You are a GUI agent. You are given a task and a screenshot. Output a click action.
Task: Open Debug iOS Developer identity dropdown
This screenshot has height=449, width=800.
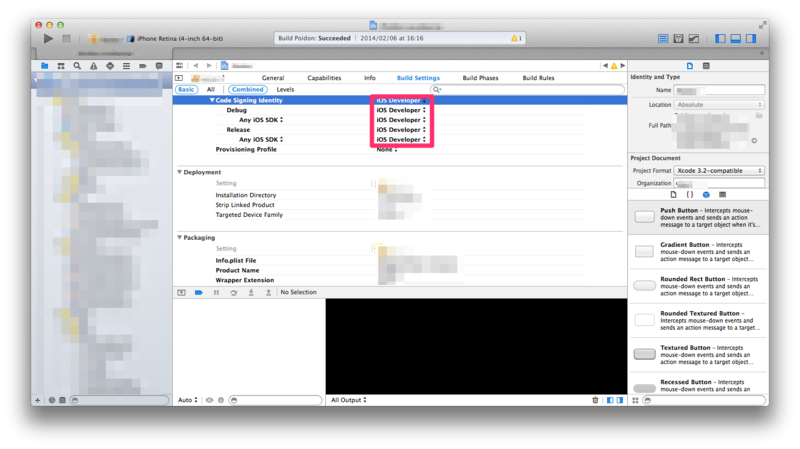[x=401, y=110]
